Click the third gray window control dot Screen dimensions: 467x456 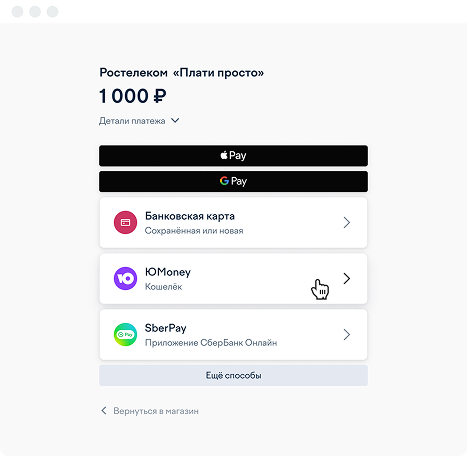pos(52,11)
